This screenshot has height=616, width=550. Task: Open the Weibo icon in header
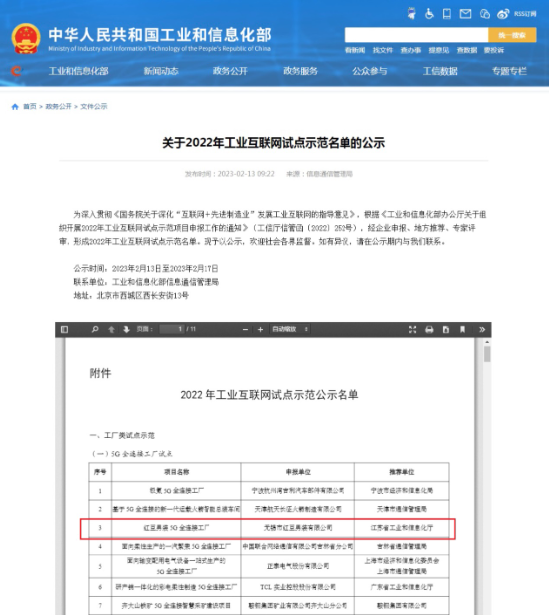coord(503,14)
